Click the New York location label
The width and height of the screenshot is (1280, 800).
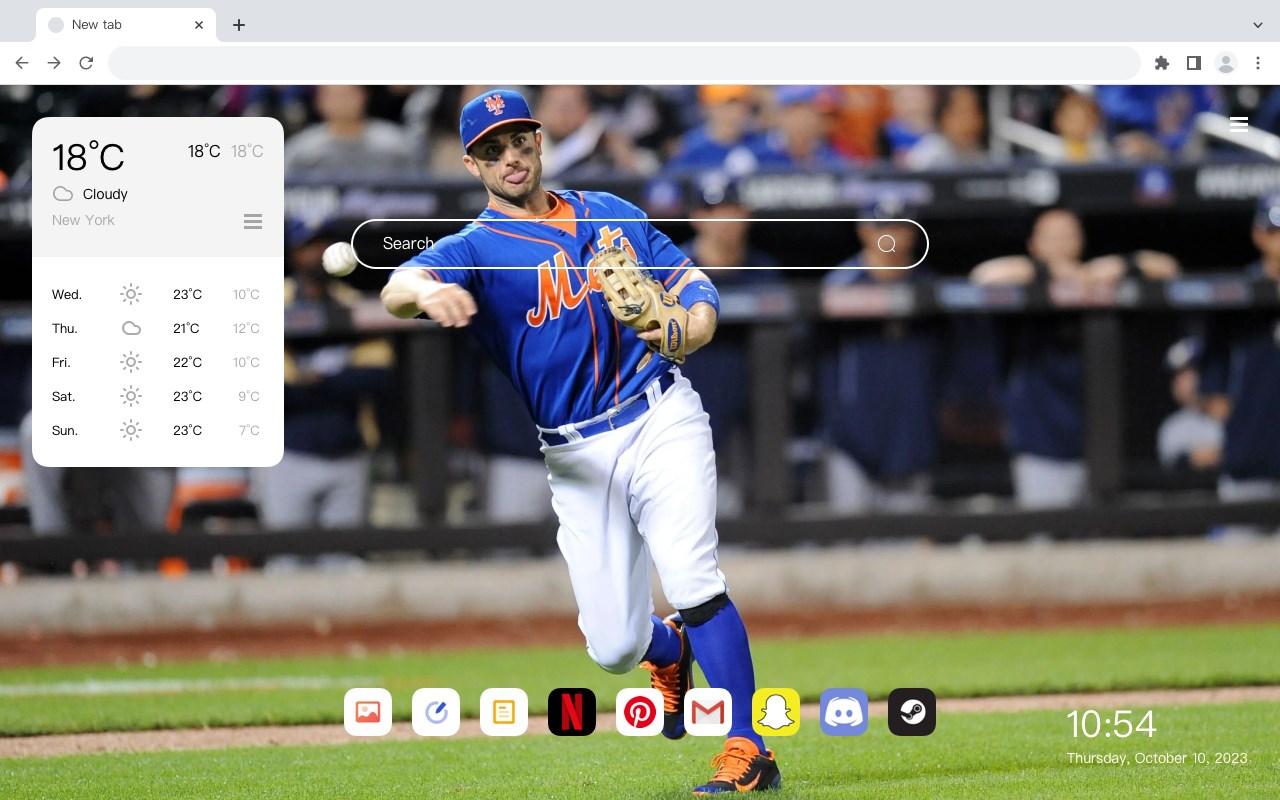(83, 220)
